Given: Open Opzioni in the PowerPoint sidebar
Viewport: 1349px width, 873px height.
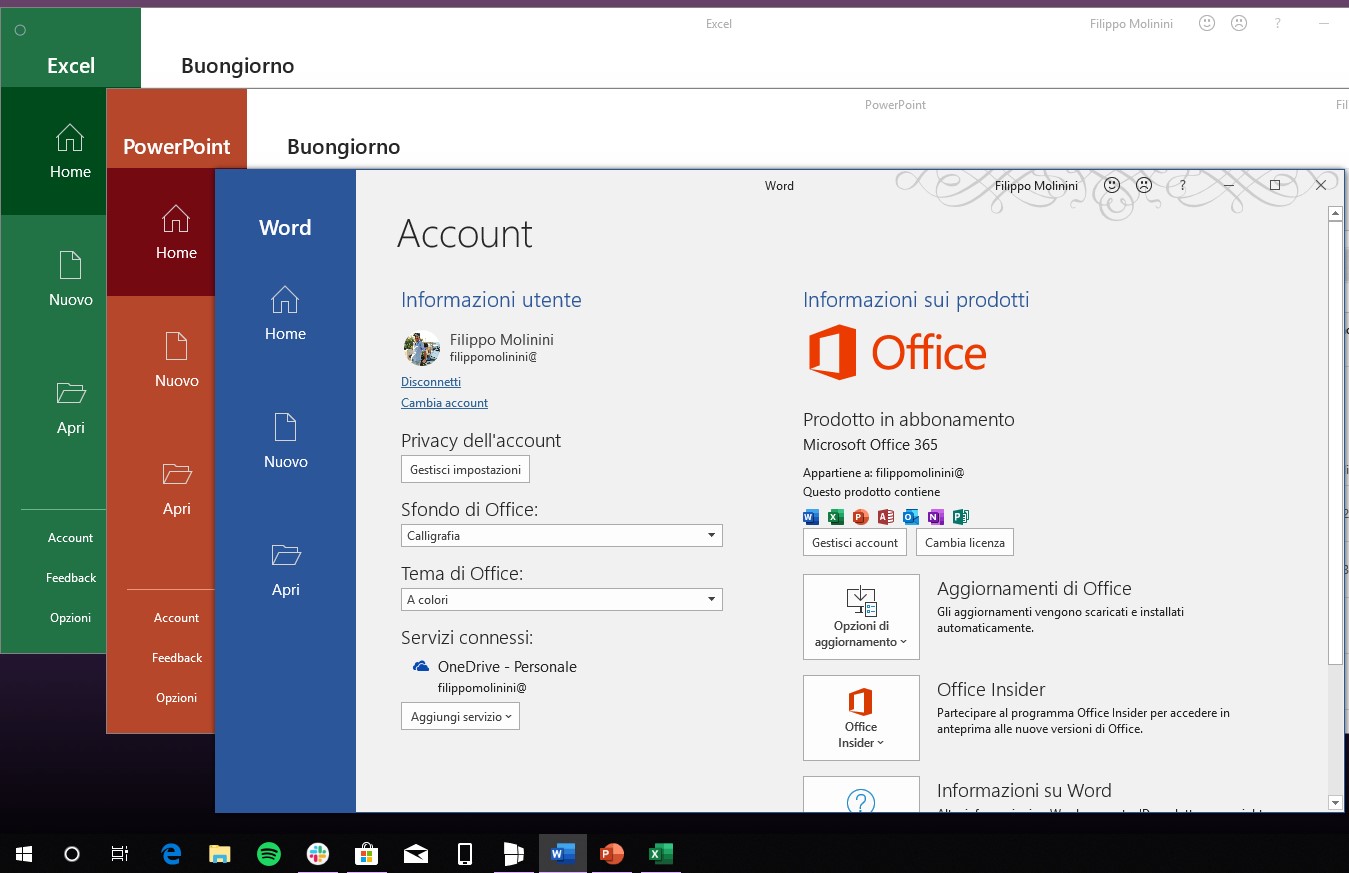Looking at the screenshot, I should (x=176, y=698).
